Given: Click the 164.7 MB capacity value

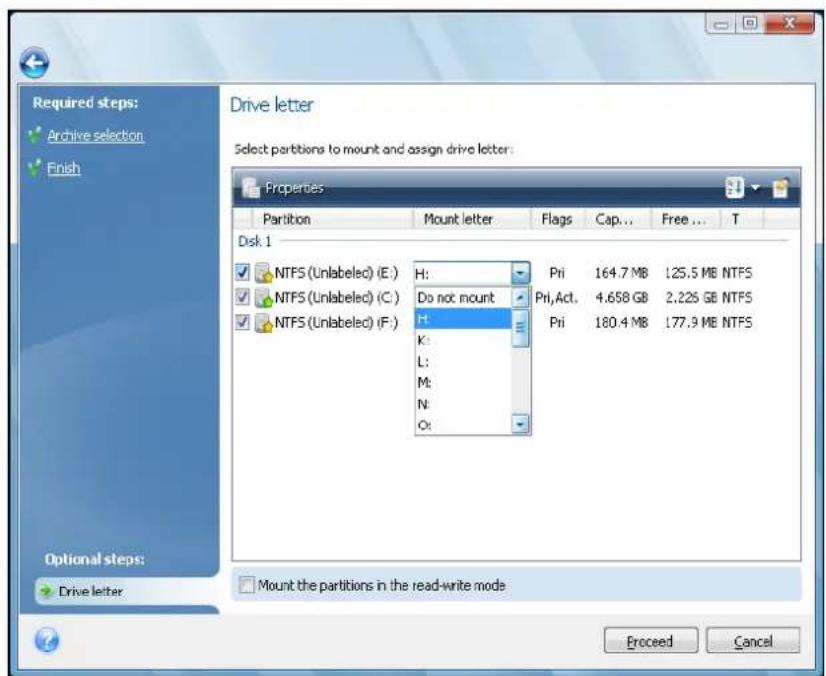Looking at the screenshot, I should point(621,273).
